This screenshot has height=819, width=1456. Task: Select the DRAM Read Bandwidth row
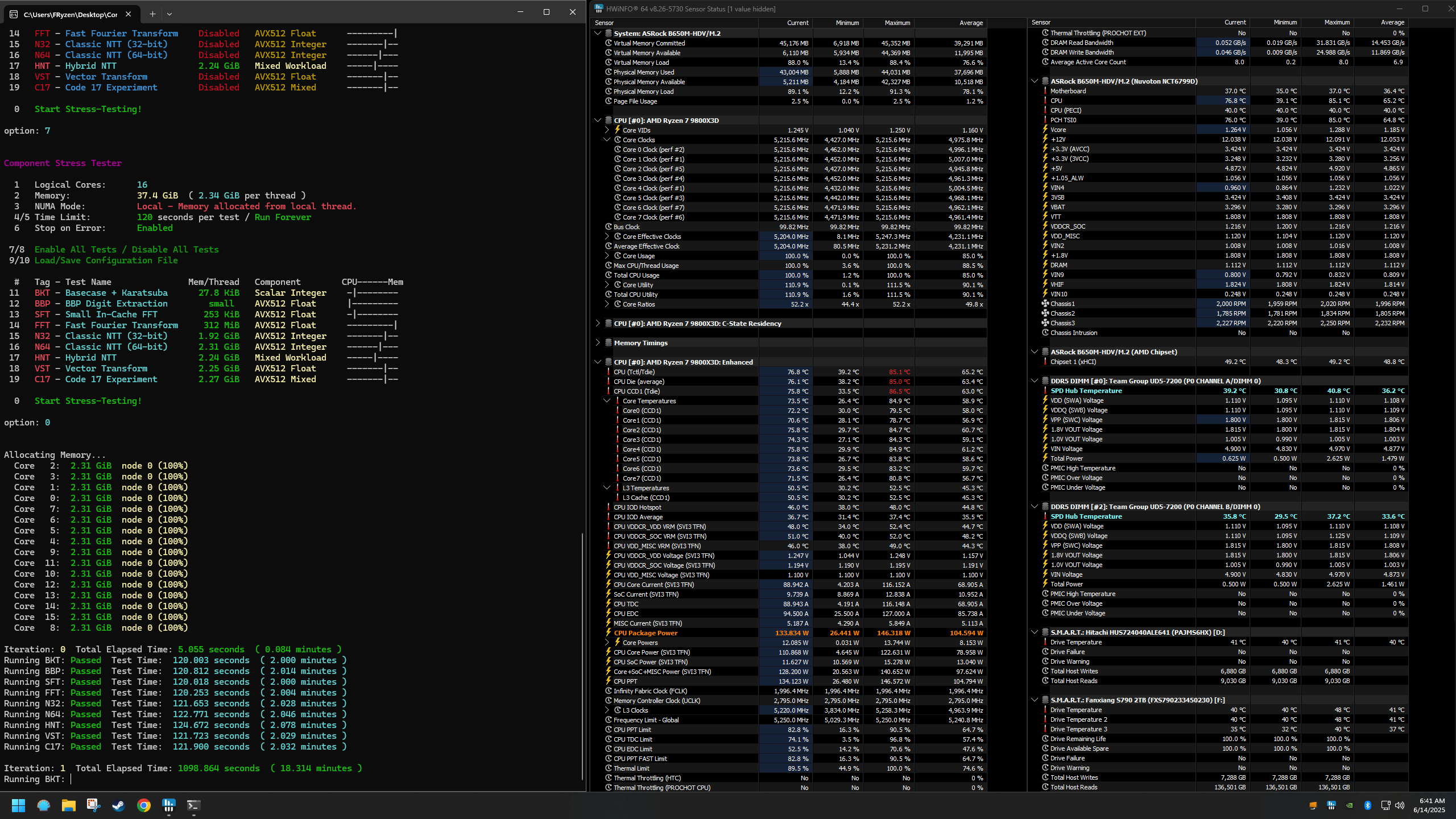pos(1219,43)
